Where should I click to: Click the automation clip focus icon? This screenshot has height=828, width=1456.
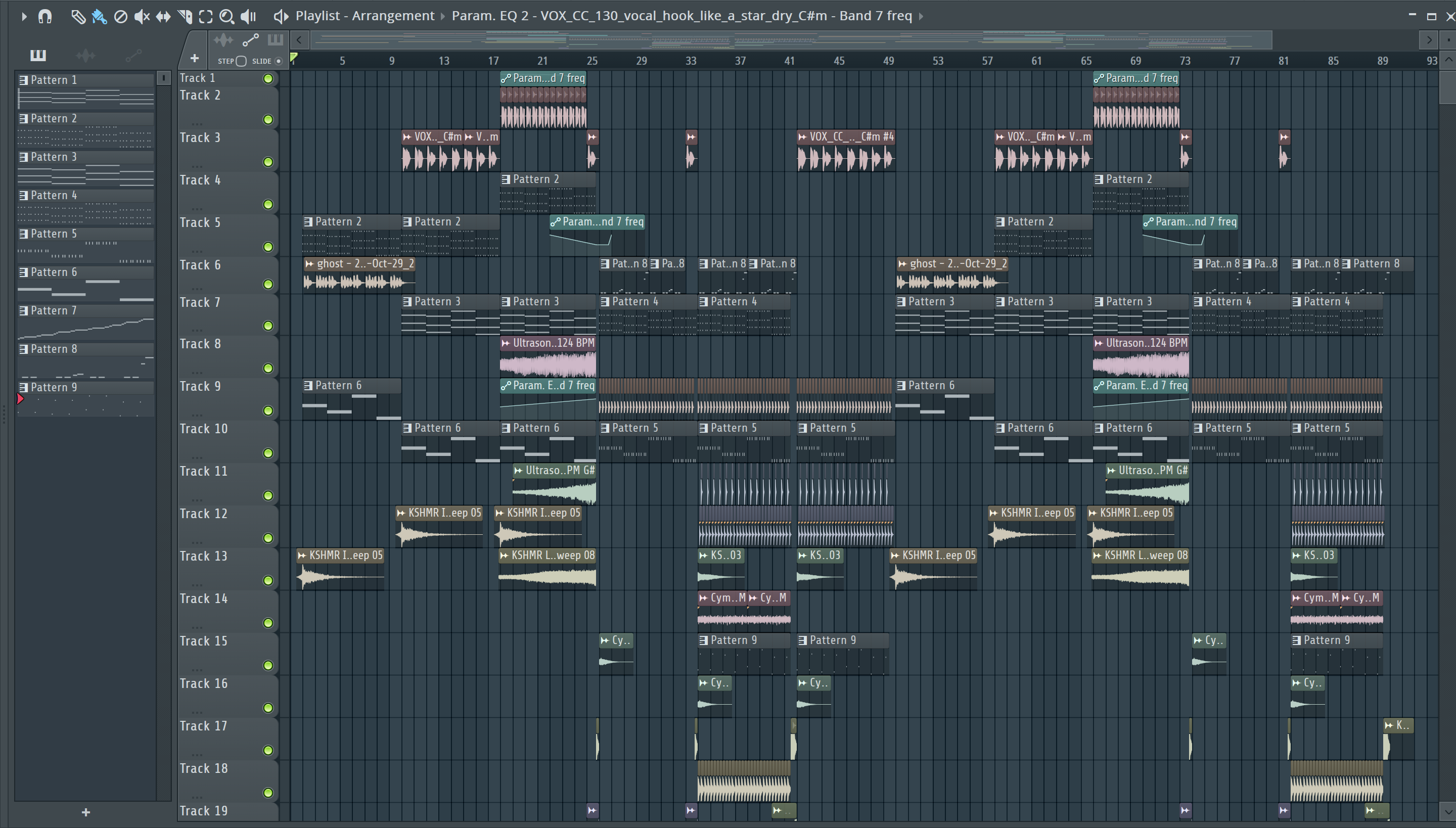(251, 40)
